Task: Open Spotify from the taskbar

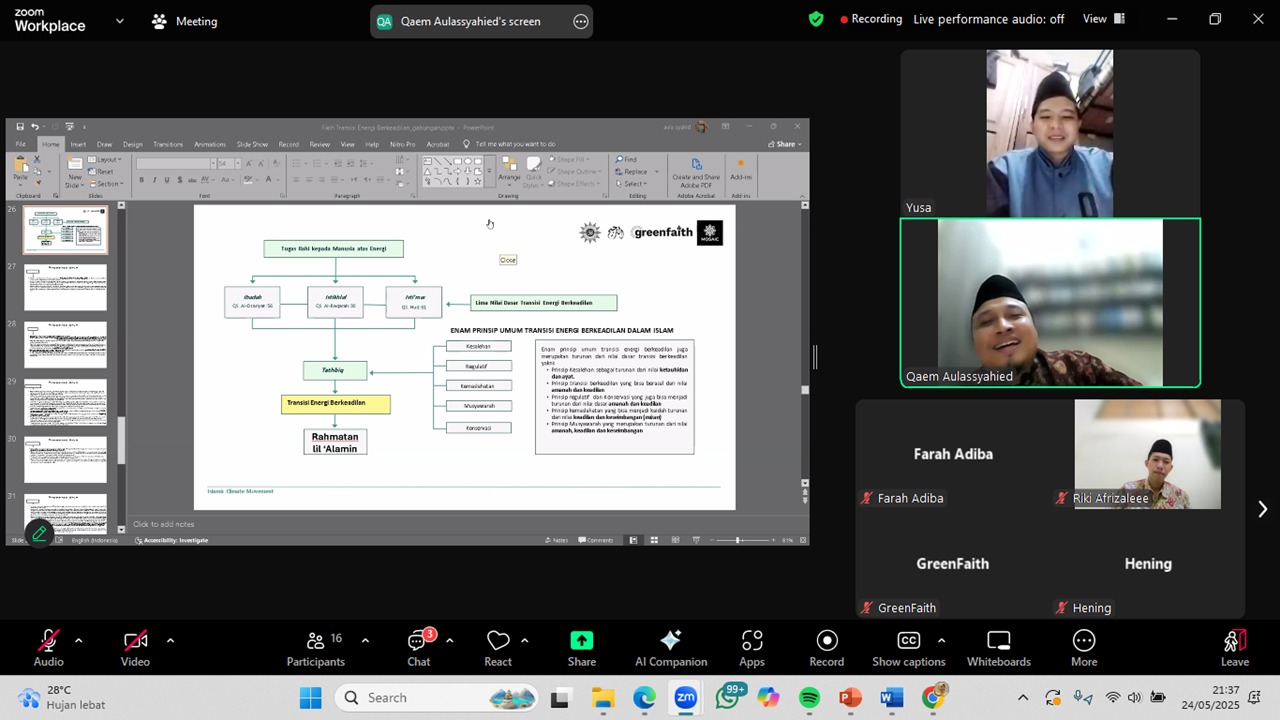Action: click(810, 698)
